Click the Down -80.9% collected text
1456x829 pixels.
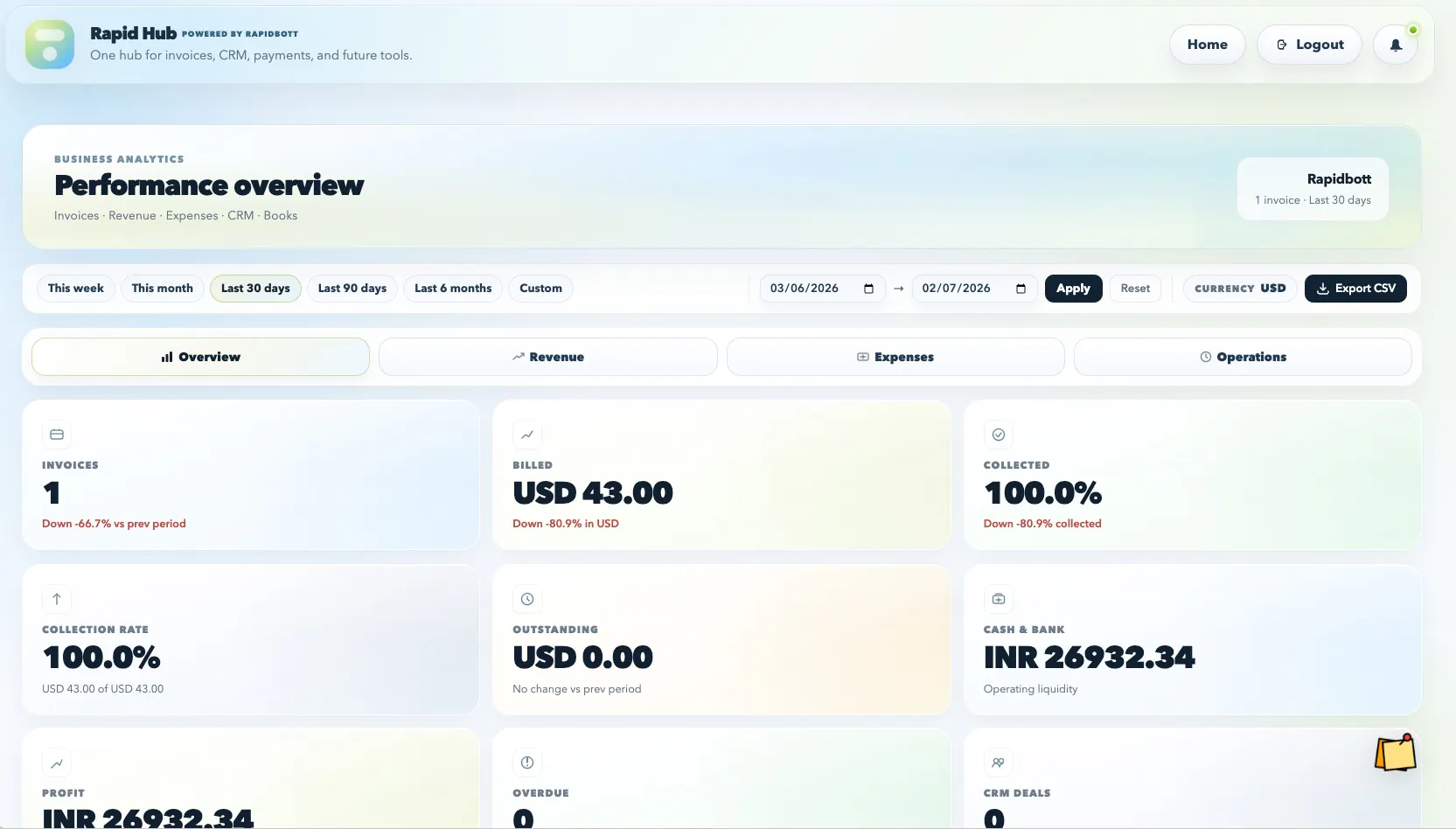pos(1042,524)
